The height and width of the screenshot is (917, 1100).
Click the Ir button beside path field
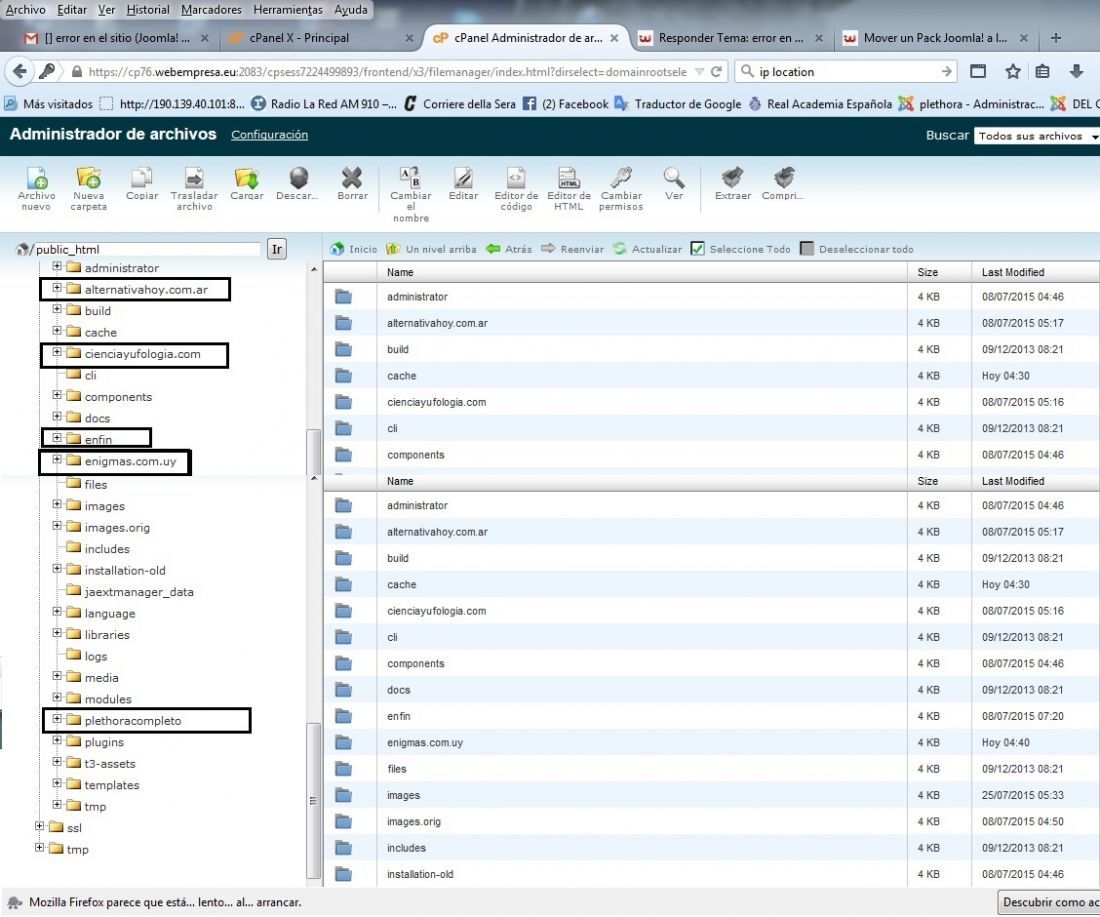277,249
